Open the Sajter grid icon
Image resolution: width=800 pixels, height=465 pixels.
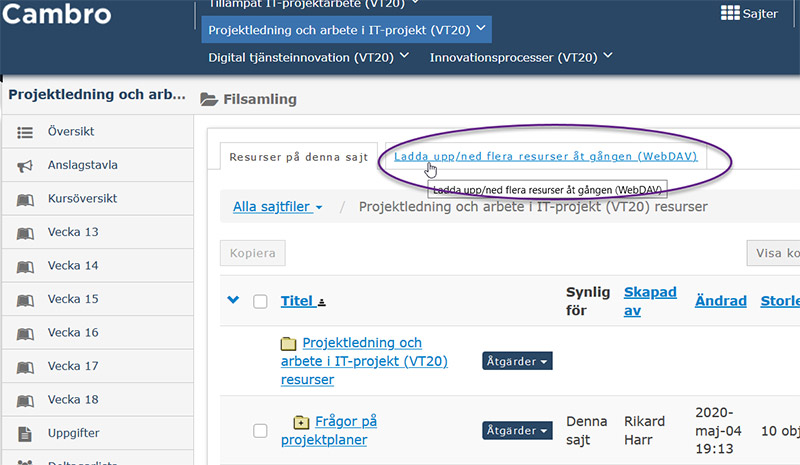(730, 13)
